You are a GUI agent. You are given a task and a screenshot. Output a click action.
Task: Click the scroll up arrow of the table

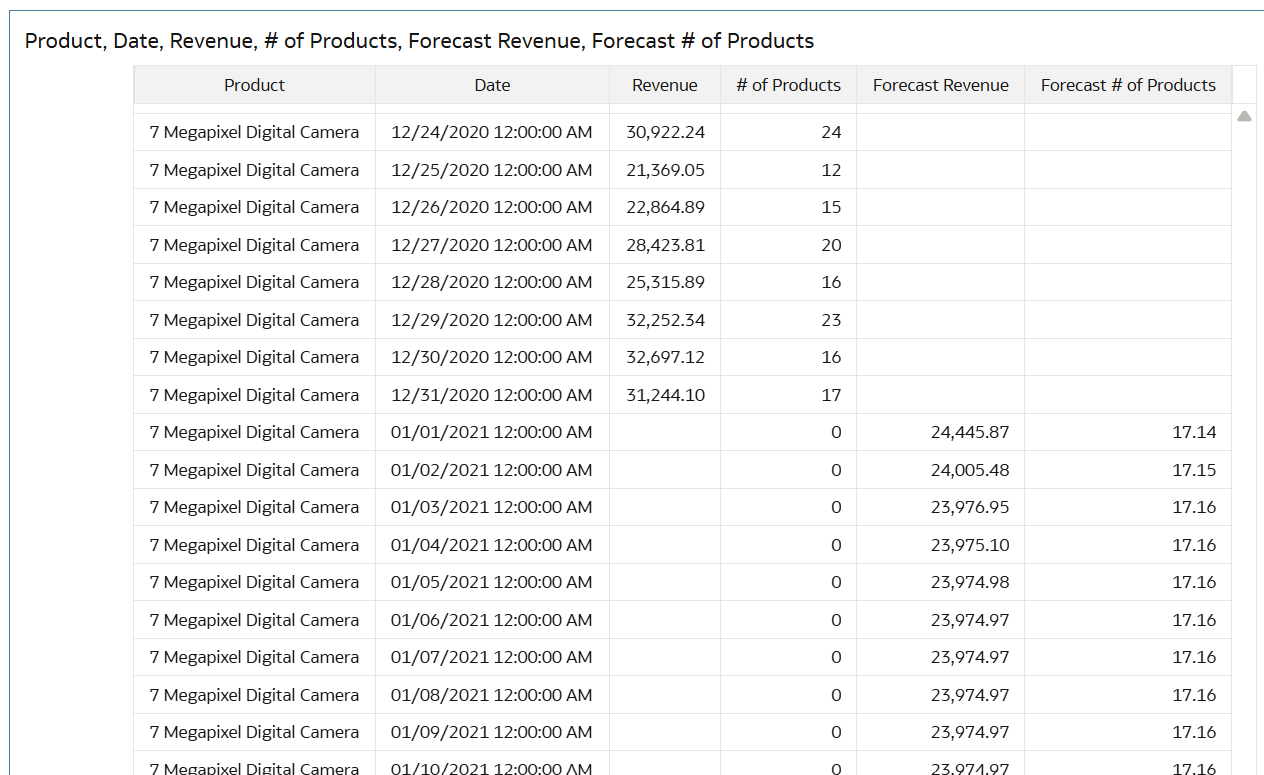click(x=1244, y=117)
